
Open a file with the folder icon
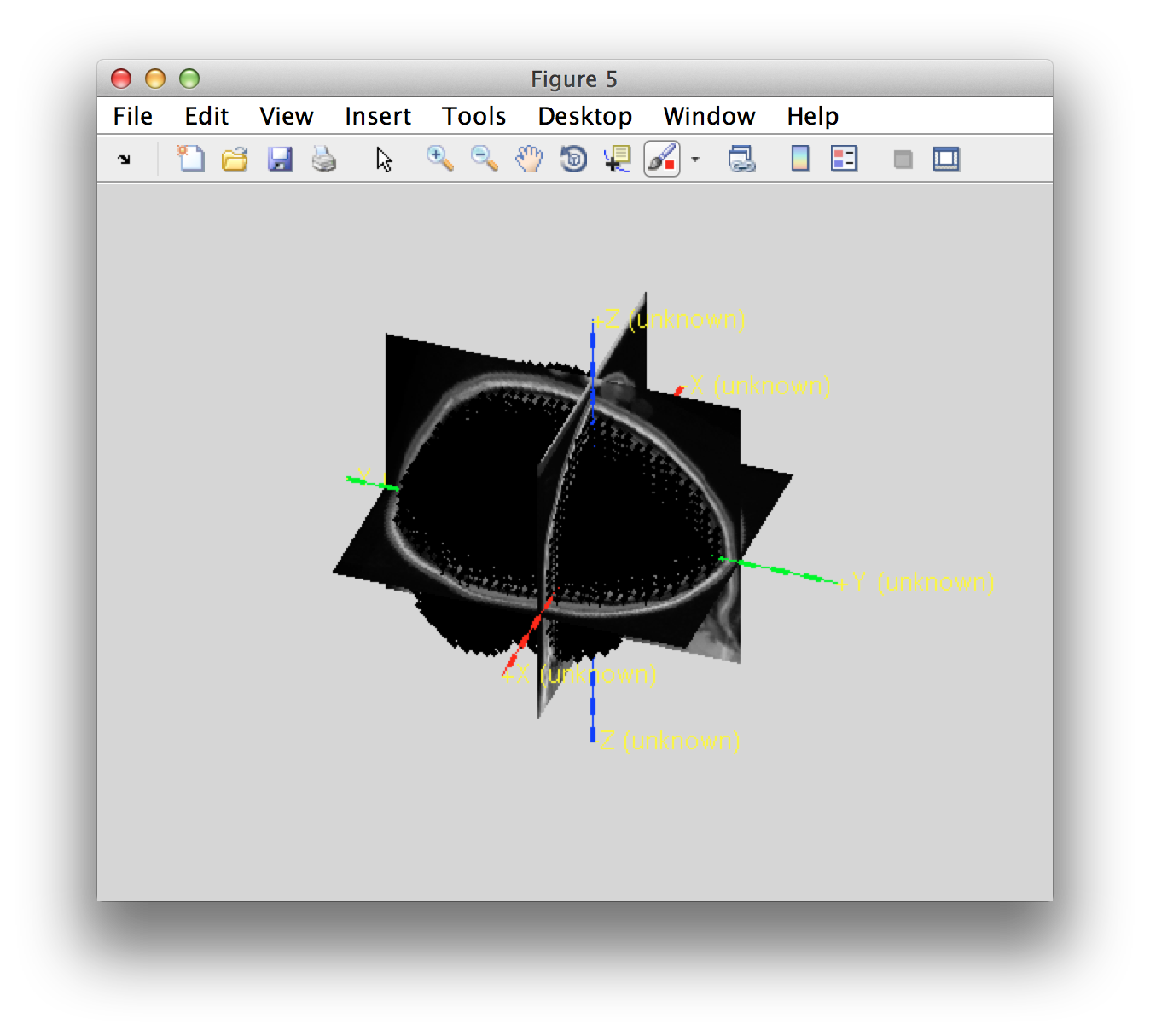click(235, 159)
